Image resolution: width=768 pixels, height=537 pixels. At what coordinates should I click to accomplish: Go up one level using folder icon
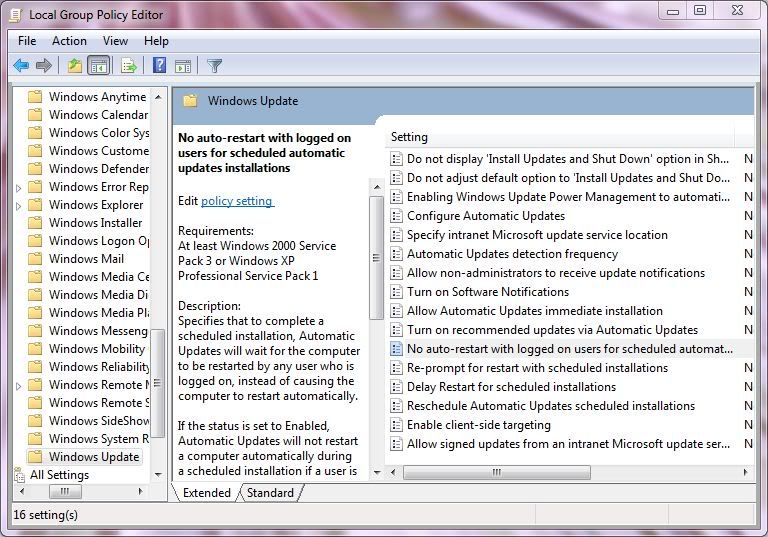point(74,66)
